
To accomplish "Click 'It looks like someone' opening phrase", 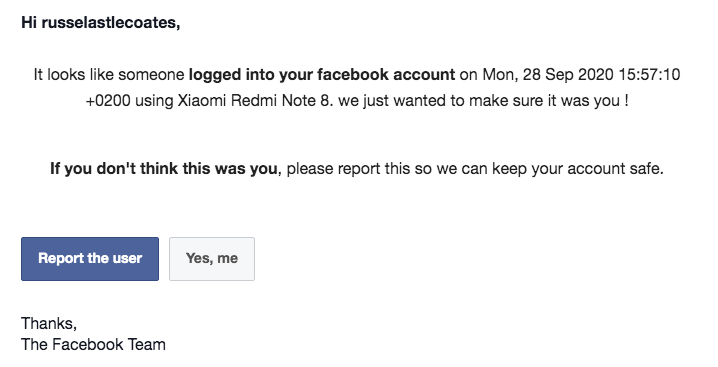I will 109,75.
